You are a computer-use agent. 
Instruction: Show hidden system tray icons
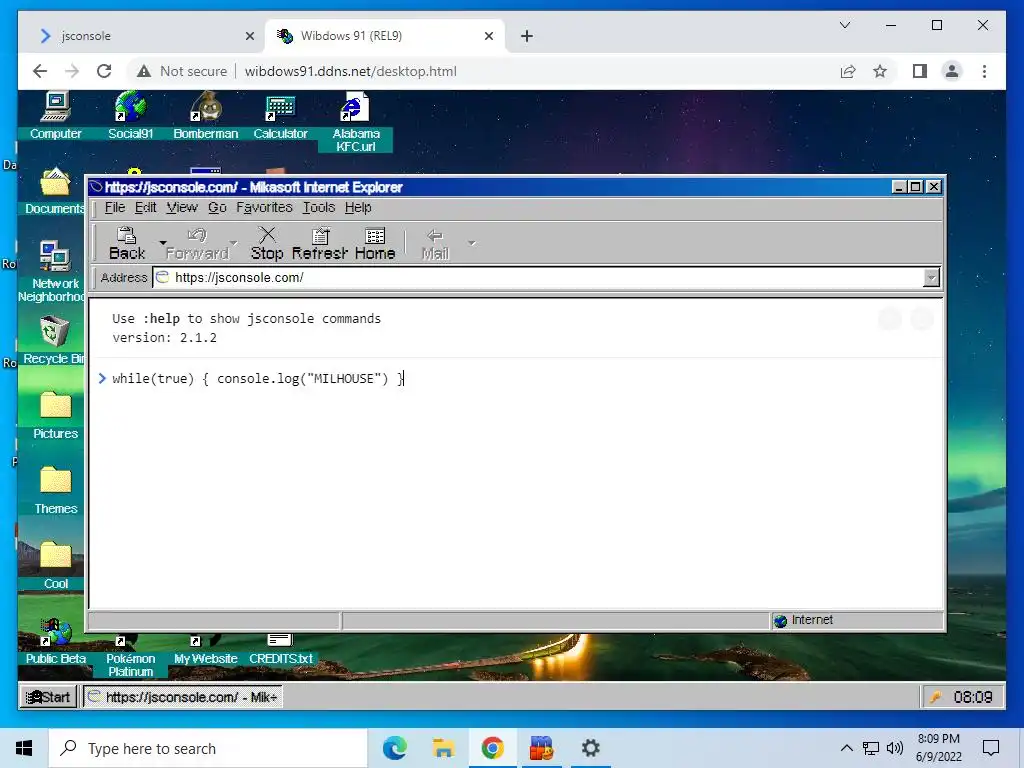(x=846, y=748)
